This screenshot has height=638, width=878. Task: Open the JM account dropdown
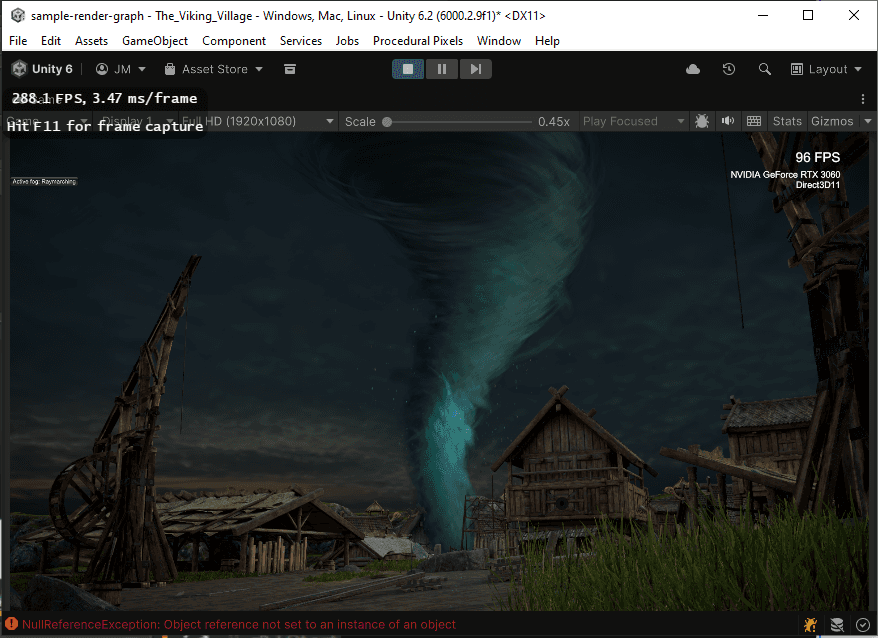coord(120,69)
